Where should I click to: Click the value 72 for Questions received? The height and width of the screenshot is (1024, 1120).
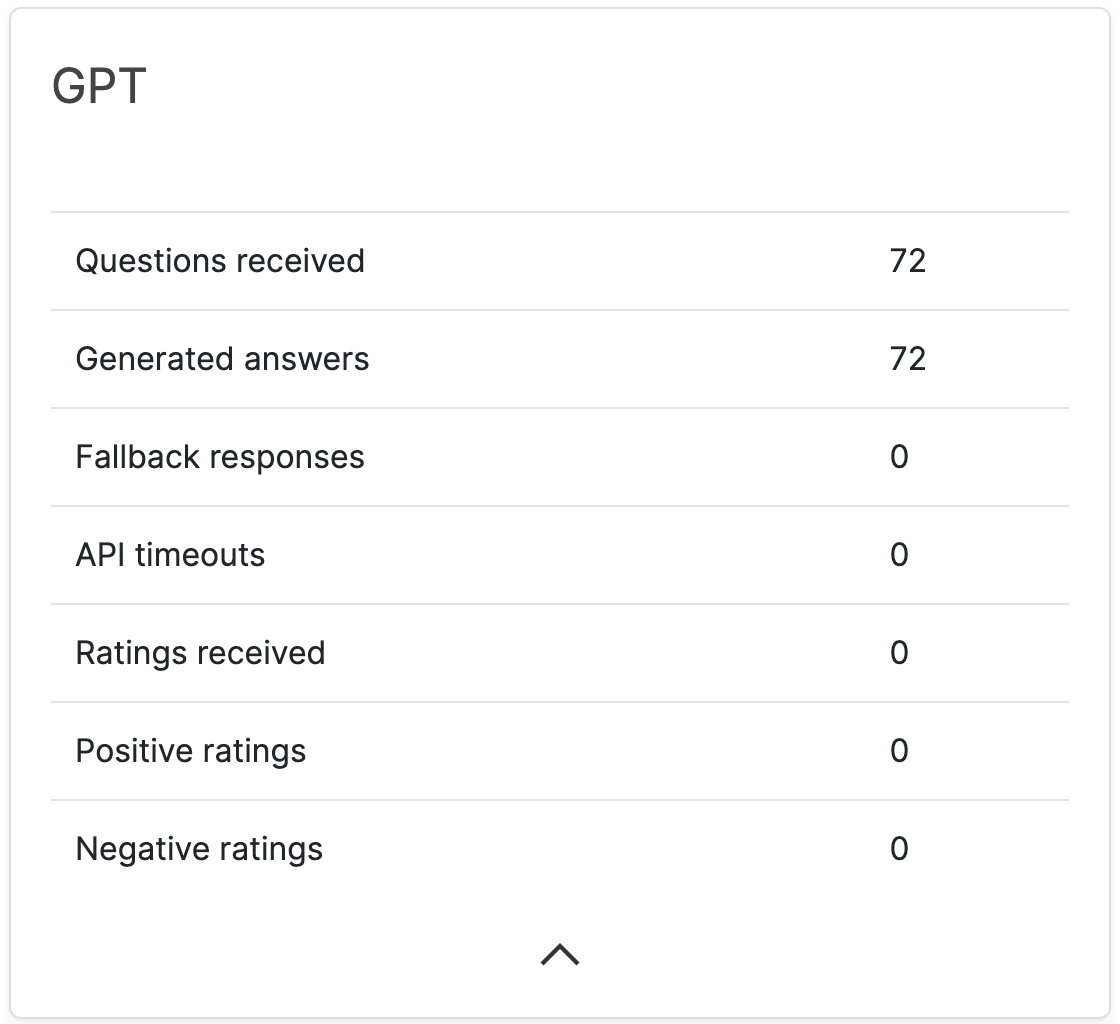[x=908, y=260]
